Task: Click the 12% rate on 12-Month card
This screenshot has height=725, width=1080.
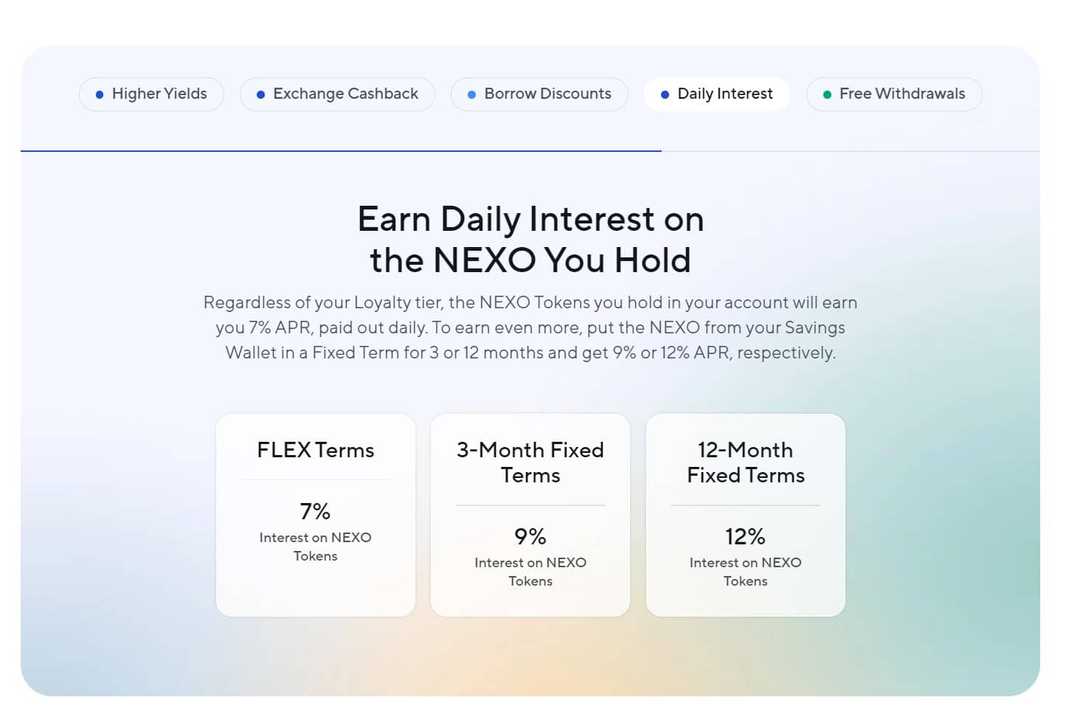Action: [x=745, y=536]
